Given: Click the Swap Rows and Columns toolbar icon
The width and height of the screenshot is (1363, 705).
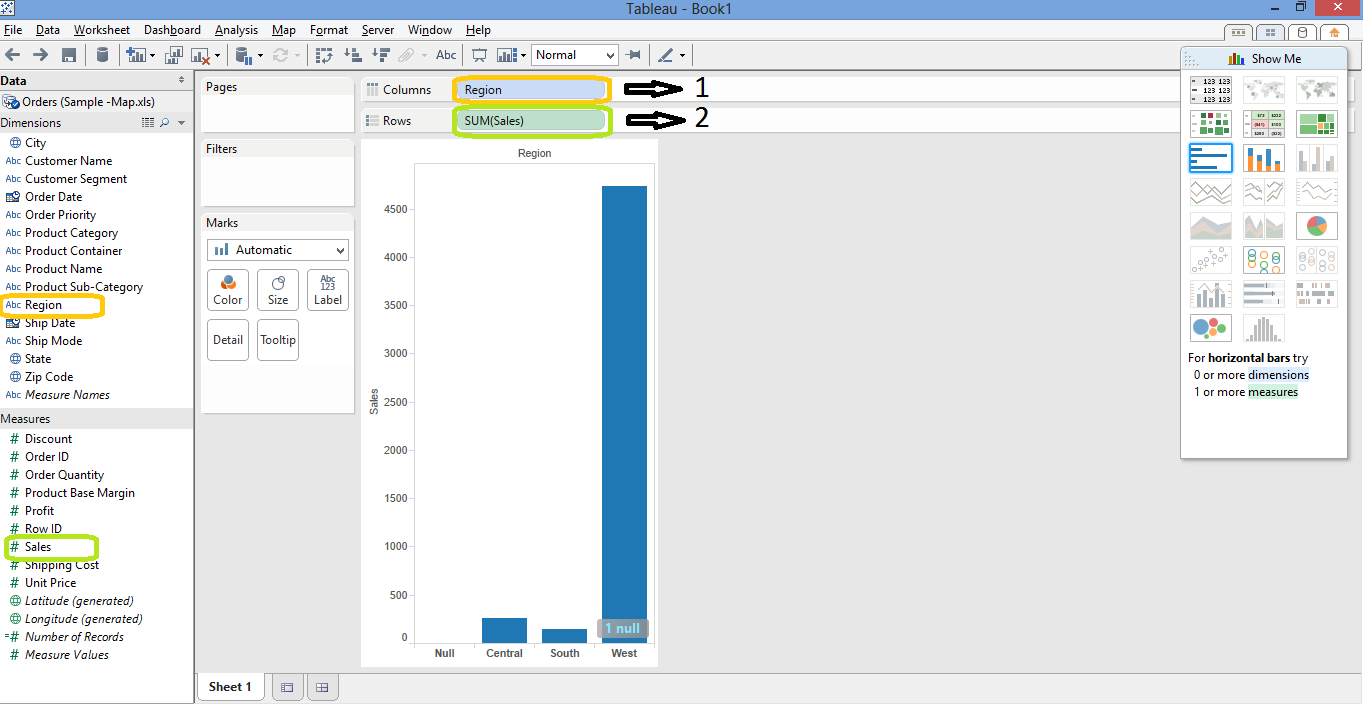Looking at the screenshot, I should 325,55.
